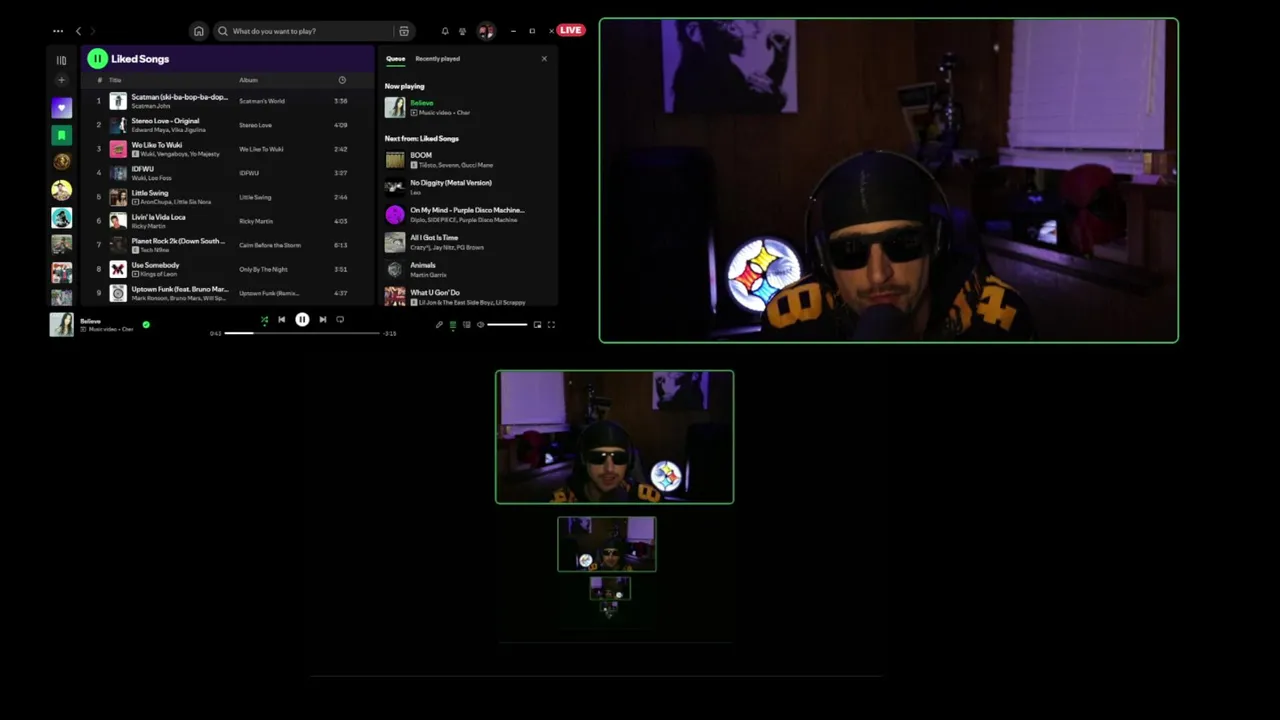Sort by the duration clock icon
The width and height of the screenshot is (1280, 720).
342,80
